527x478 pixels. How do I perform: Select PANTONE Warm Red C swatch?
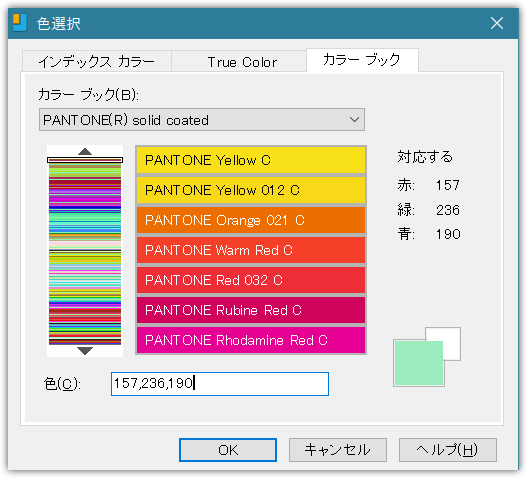click(251, 250)
